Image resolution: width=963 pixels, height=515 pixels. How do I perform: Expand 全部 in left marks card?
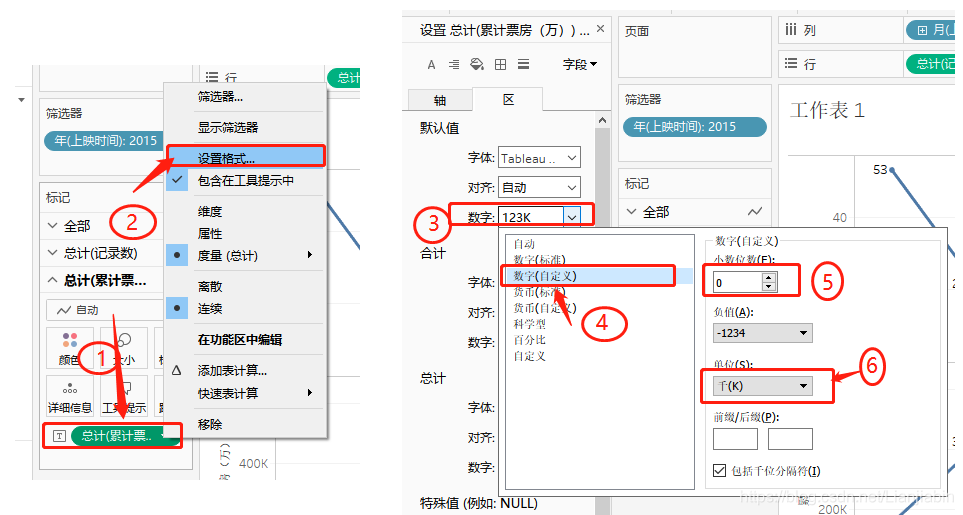[53, 226]
